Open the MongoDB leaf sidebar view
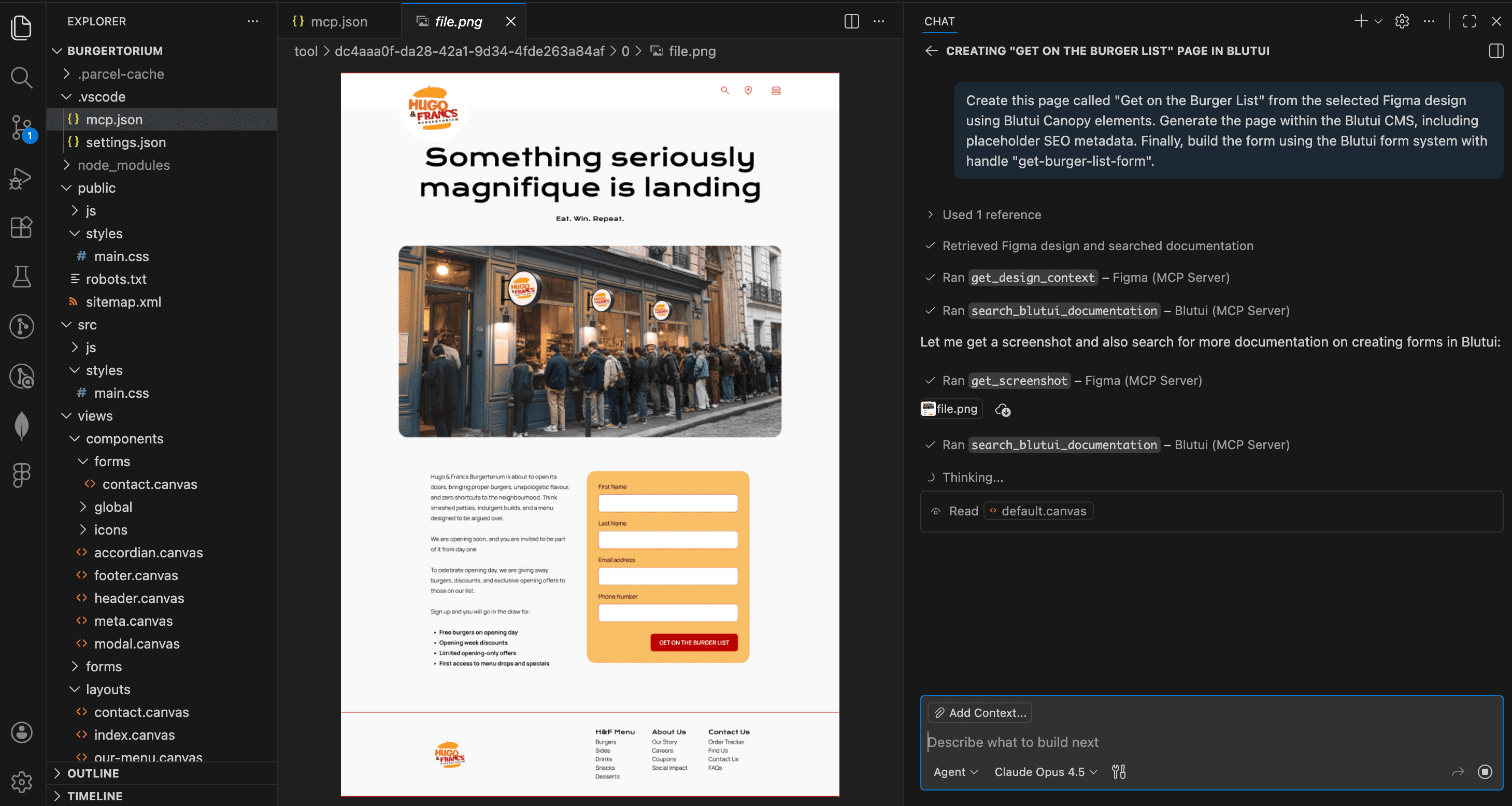Screen dimensions: 1512x806 pos(21,425)
